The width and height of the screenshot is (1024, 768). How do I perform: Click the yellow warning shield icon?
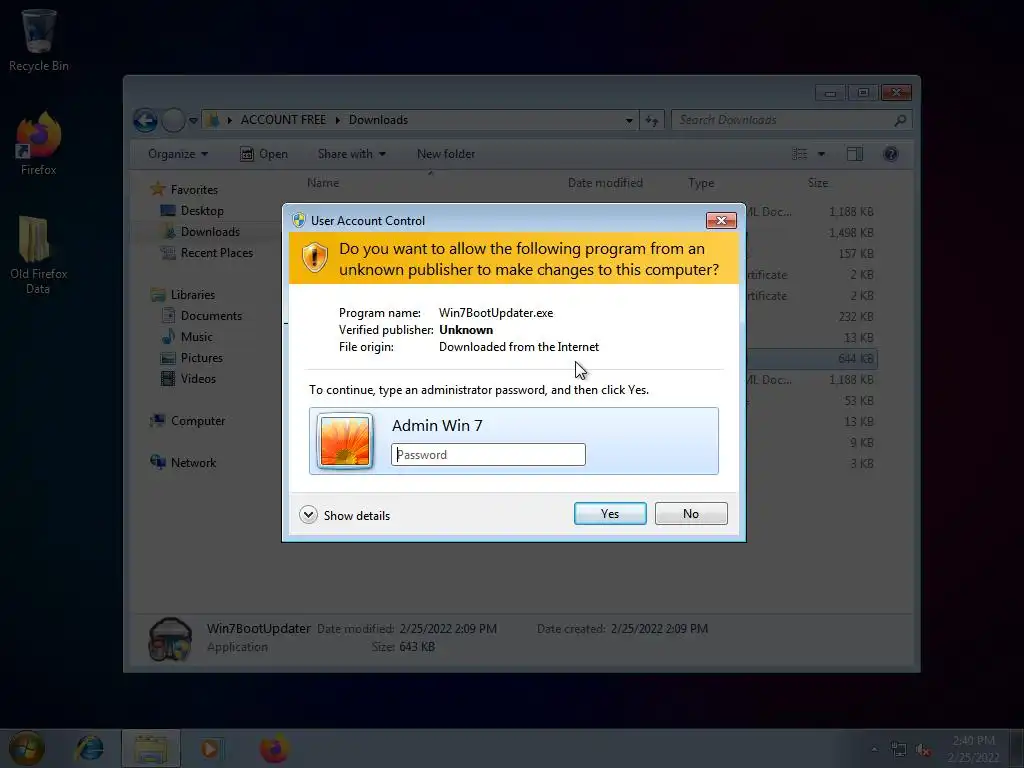[x=315, y=257]
